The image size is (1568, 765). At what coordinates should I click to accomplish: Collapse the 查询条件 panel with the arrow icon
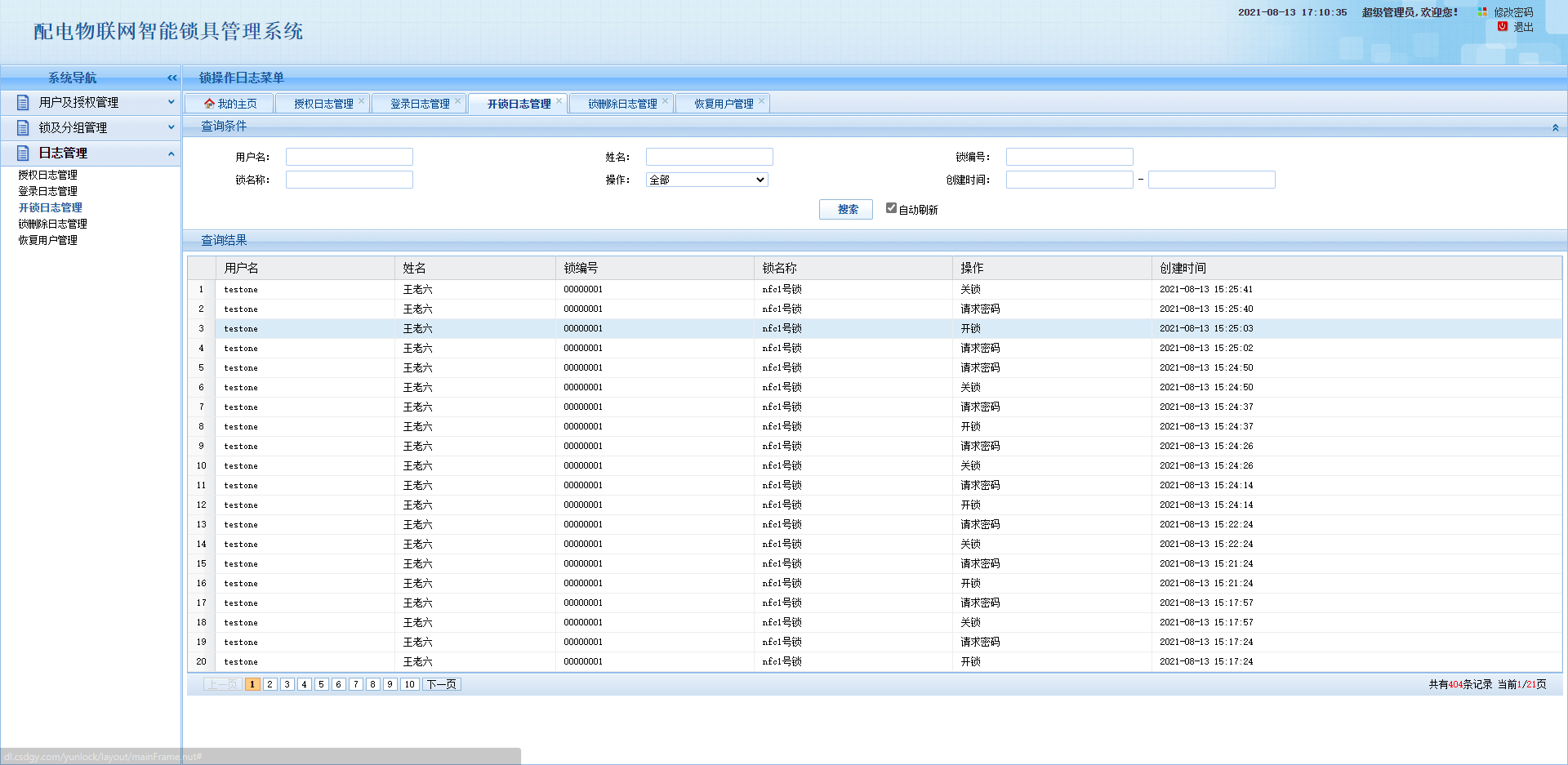[1556, 127]
